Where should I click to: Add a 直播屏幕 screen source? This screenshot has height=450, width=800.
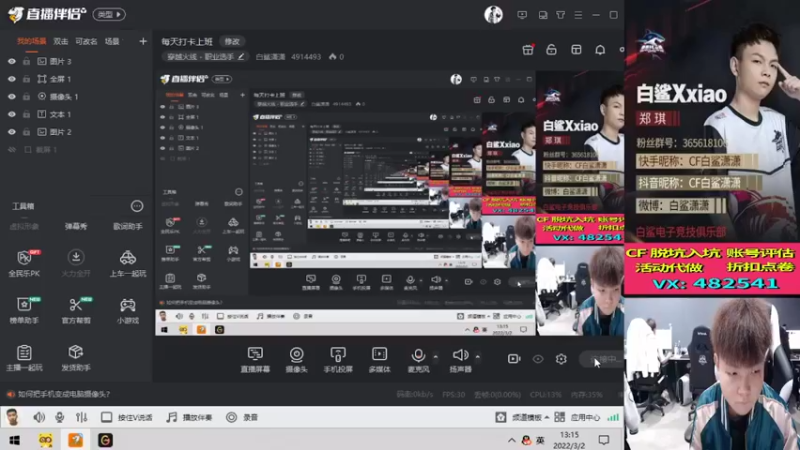pyautogui.click(x=255, y=359)
